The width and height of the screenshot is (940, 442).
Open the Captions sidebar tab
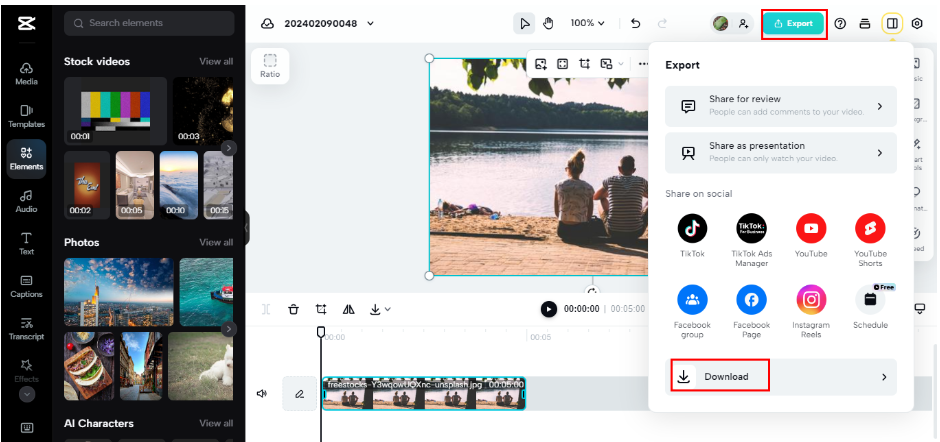[x=26, y=287]
